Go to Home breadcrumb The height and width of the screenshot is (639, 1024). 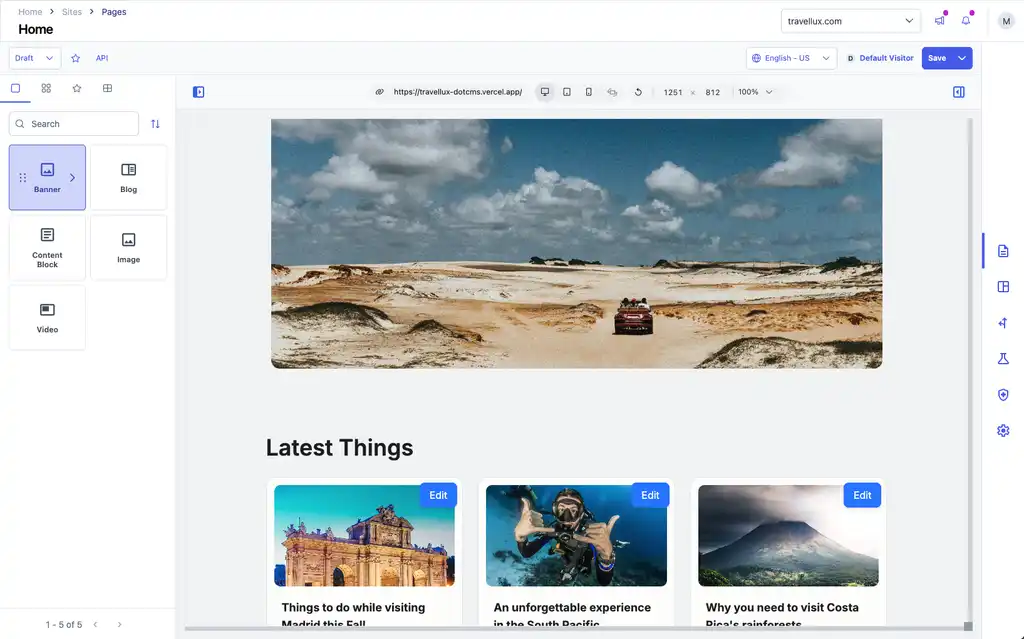30,12
